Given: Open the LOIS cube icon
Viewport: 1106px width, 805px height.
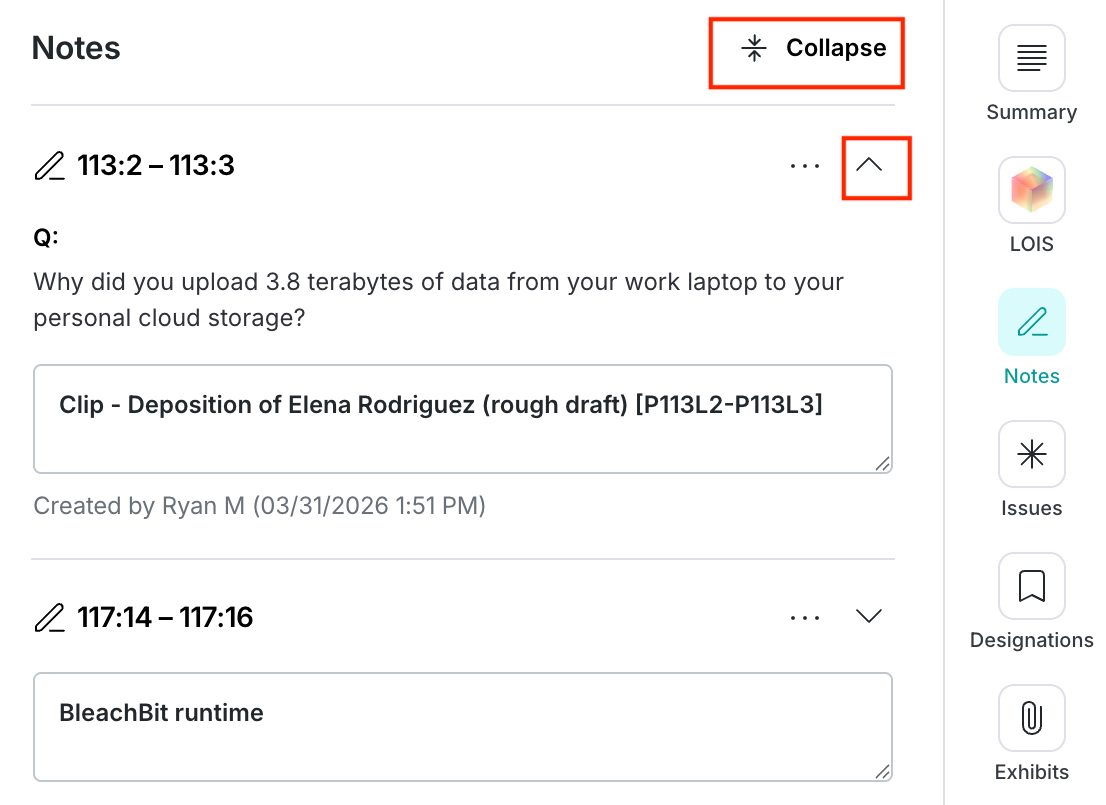Looking at the screenshot, I should [x=1031, y=190].
